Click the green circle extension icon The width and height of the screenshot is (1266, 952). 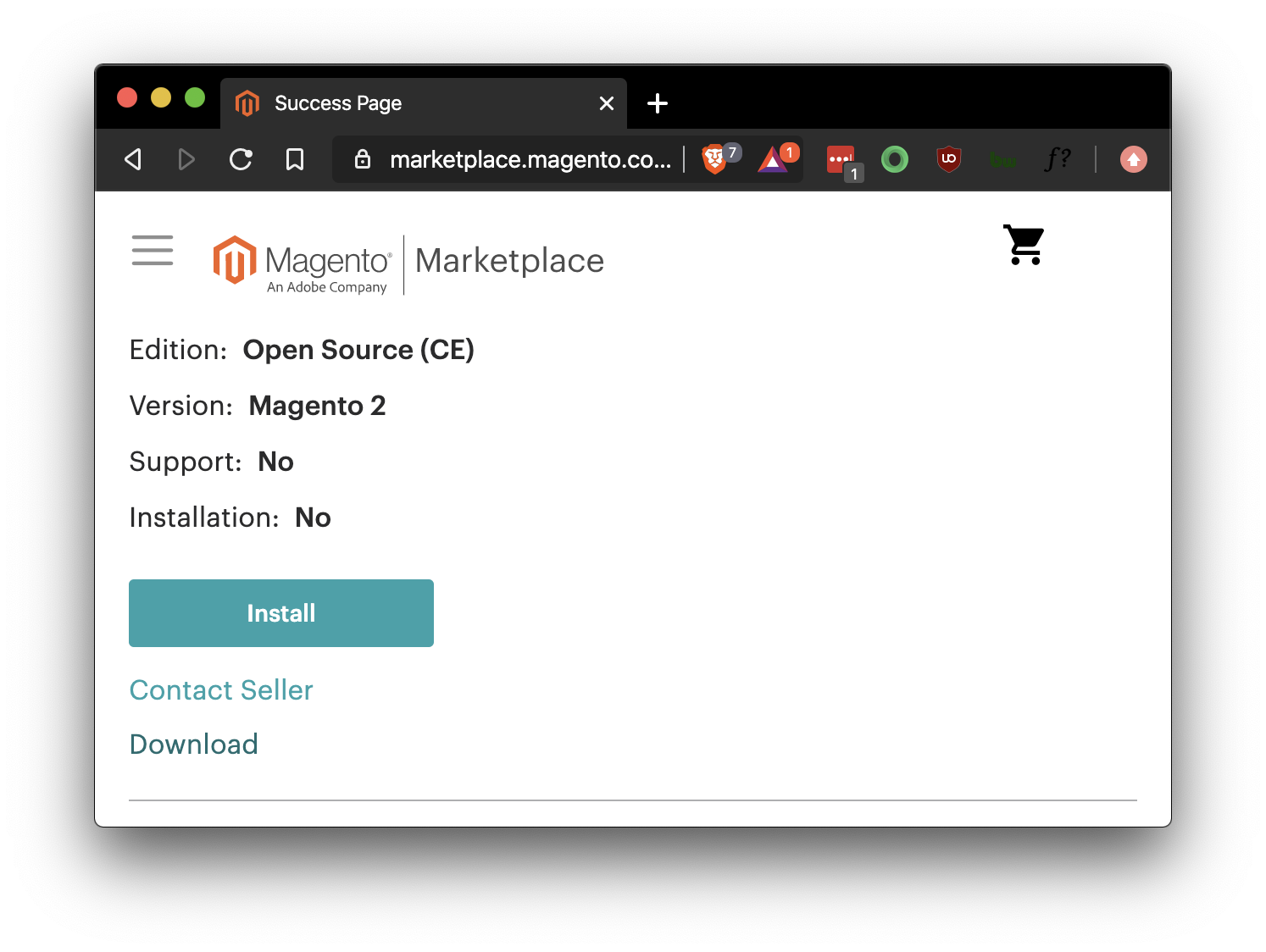pos(895,159)
